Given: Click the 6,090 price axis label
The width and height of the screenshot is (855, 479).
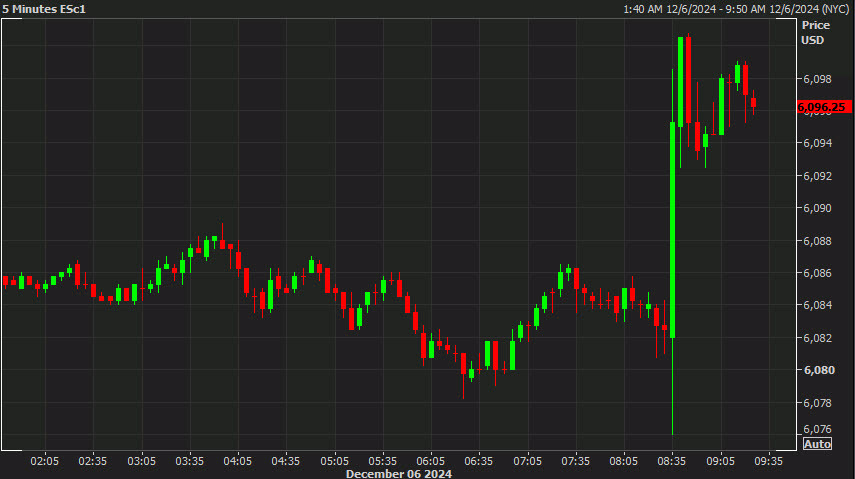Looking at the screenshot, I should coord(817,208).
